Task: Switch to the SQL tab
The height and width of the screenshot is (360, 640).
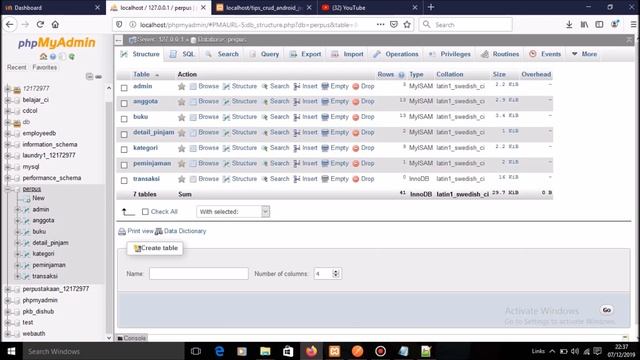Action: coord(182,54)
